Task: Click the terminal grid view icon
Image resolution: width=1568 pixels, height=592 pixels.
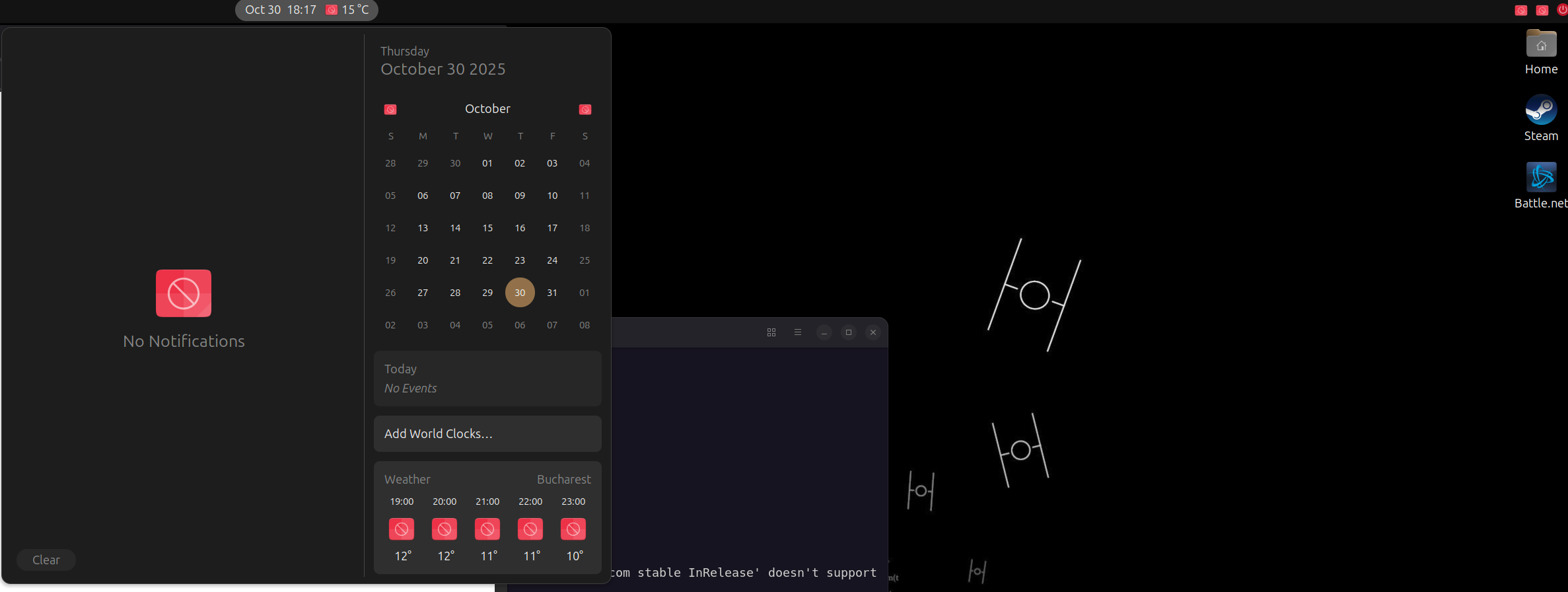Action: pos(771,332)
